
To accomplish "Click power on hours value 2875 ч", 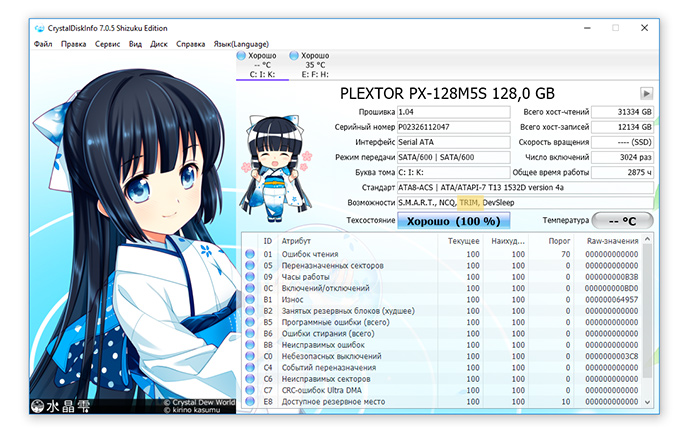I will (x=622, y=172).
